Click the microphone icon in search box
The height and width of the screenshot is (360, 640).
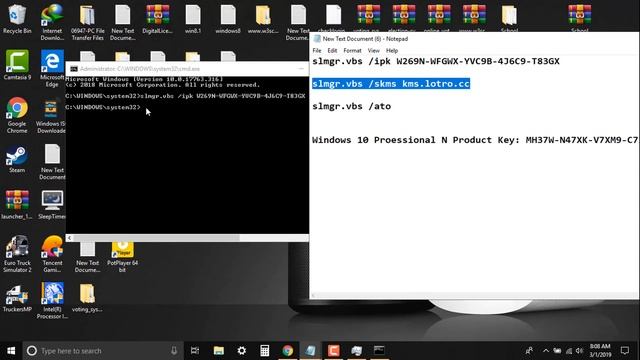pos(174,350)
